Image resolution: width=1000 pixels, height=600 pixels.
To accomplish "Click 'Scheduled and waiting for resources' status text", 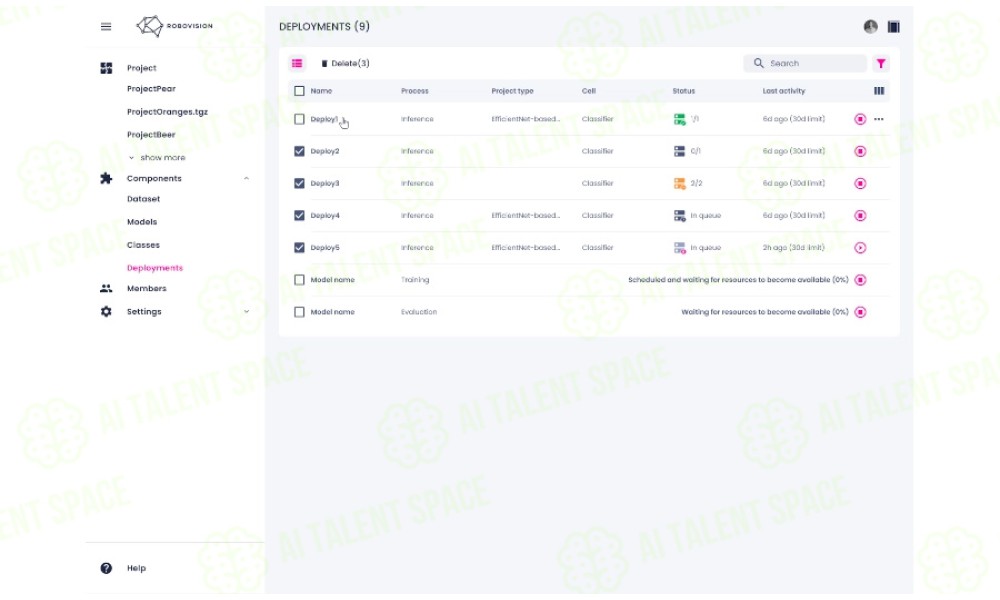I will 738,280.
